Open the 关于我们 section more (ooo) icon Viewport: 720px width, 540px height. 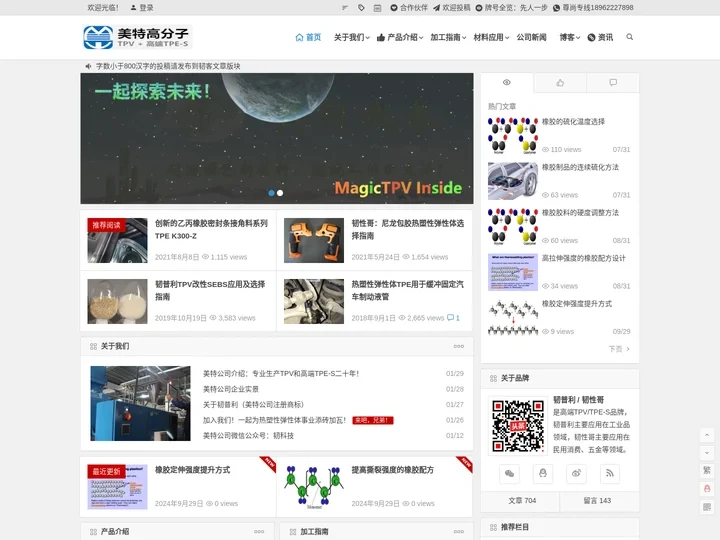(459, 346)
